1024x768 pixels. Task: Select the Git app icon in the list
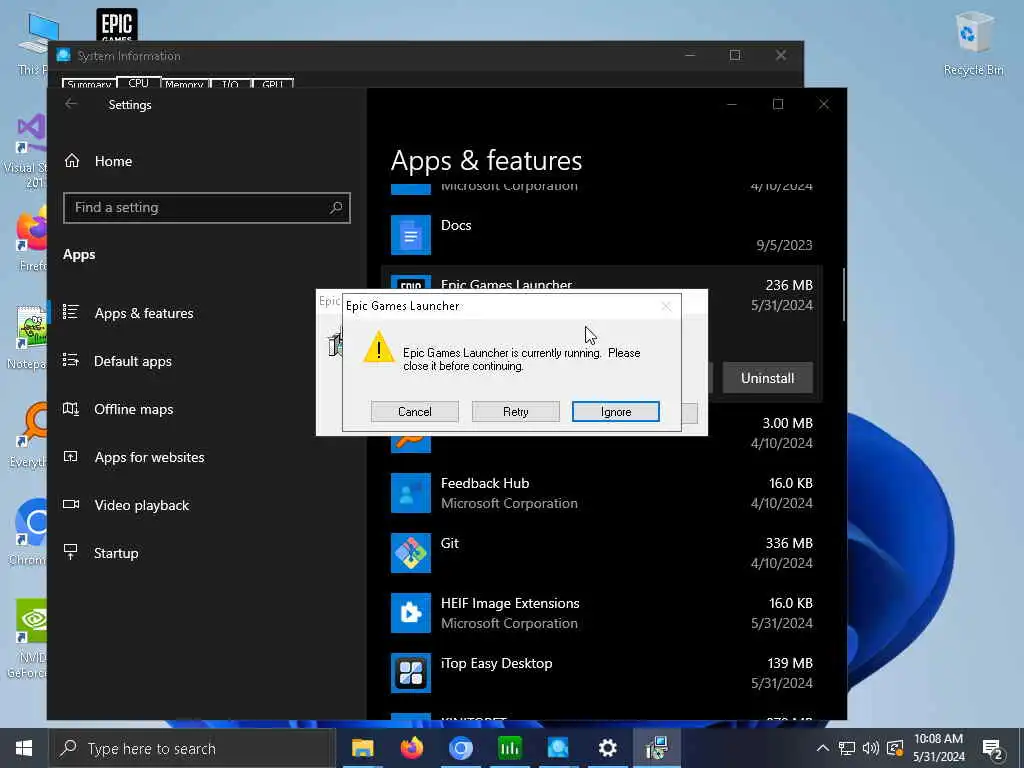(x=411, y=552)
